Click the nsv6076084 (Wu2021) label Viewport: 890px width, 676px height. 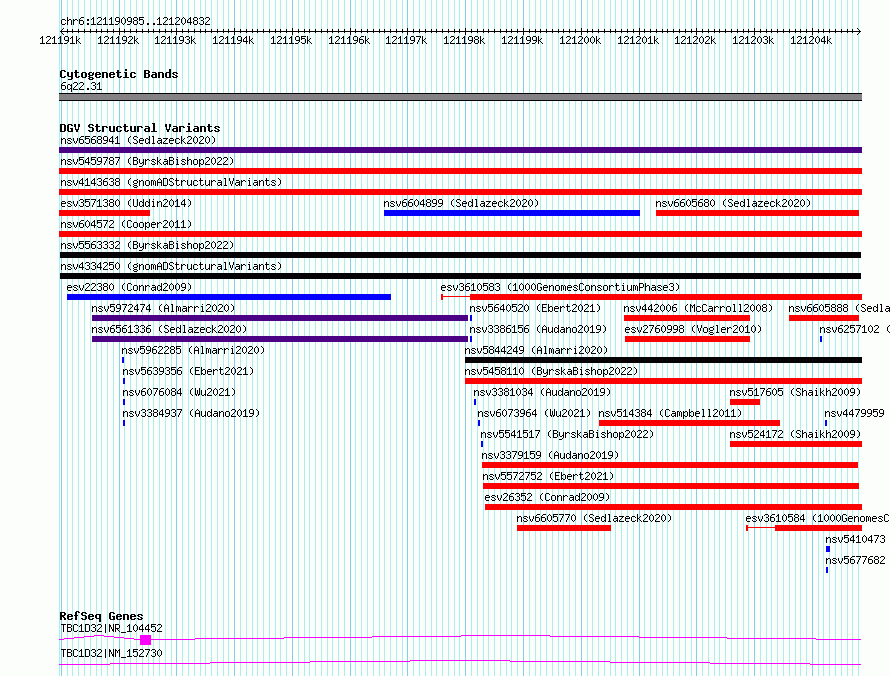pos(179,392)
